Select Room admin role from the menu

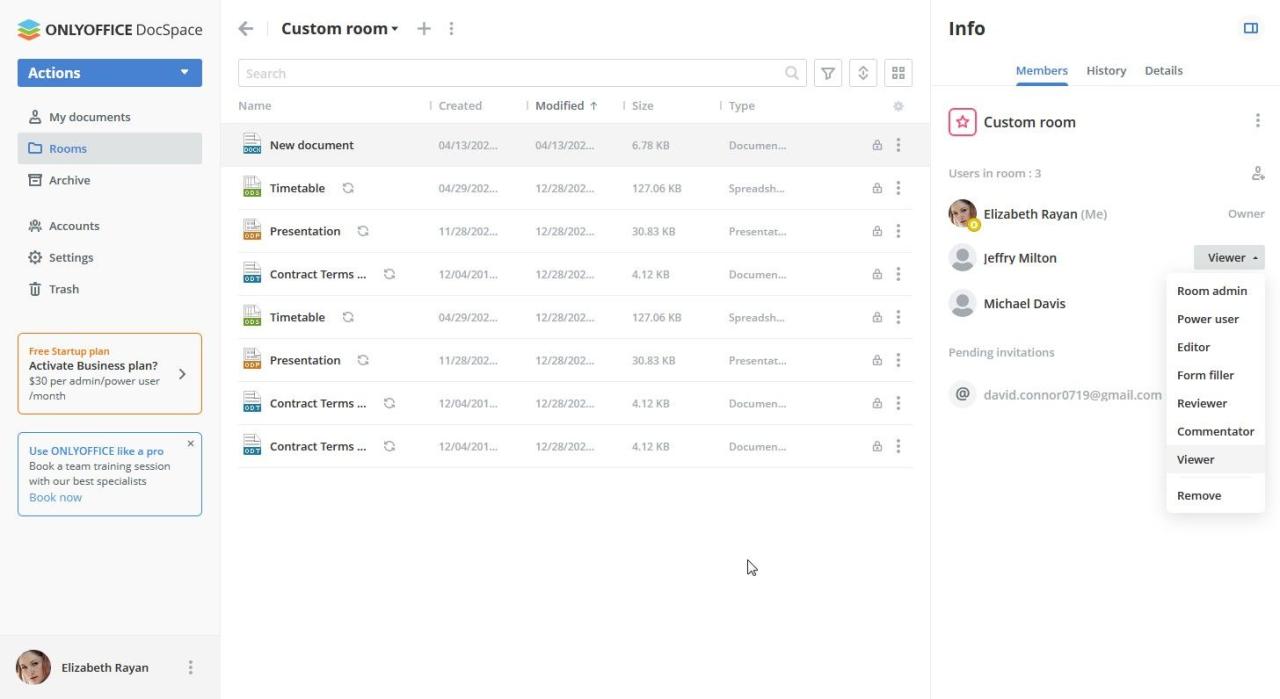[1215, 291]
